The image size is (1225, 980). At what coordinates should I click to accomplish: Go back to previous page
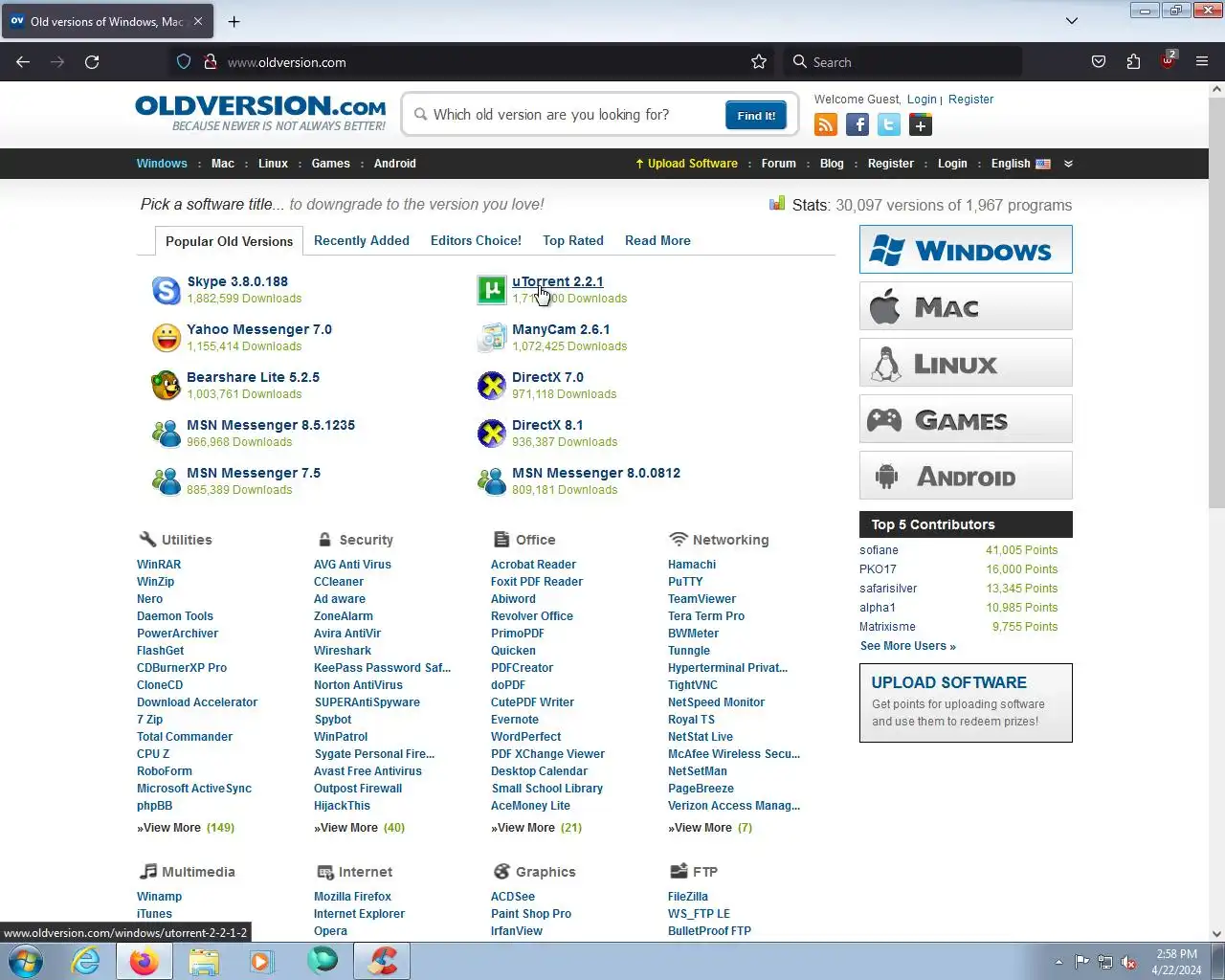23,62
